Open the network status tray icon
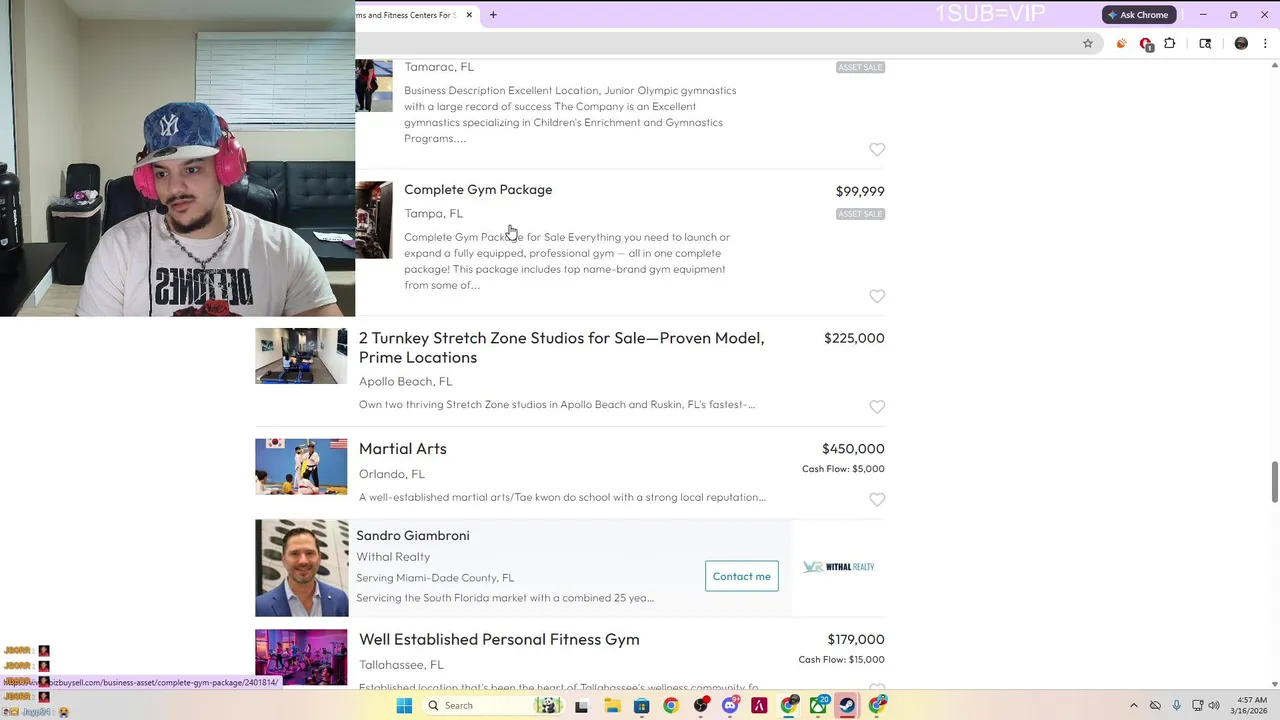 click(1197, 706)
